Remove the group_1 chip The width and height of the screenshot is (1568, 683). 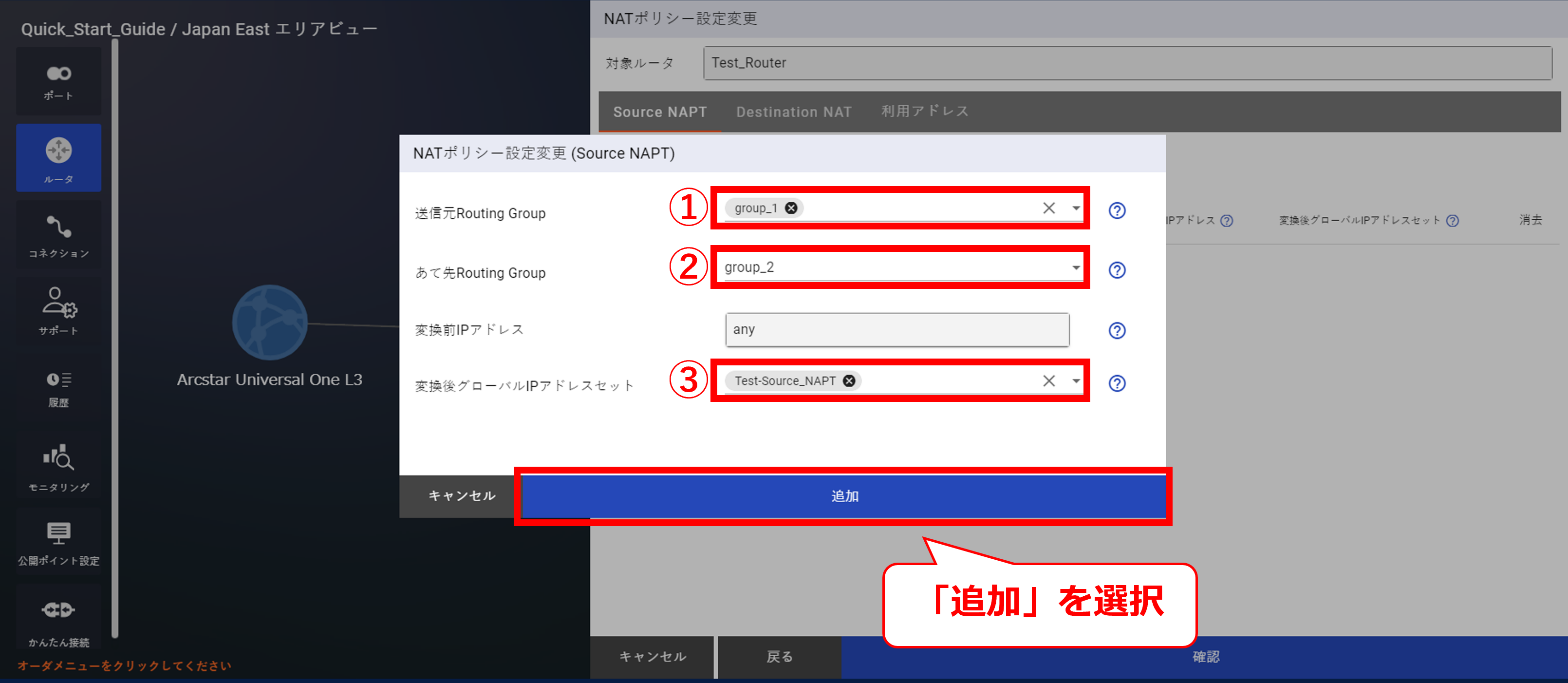(791, 208)
